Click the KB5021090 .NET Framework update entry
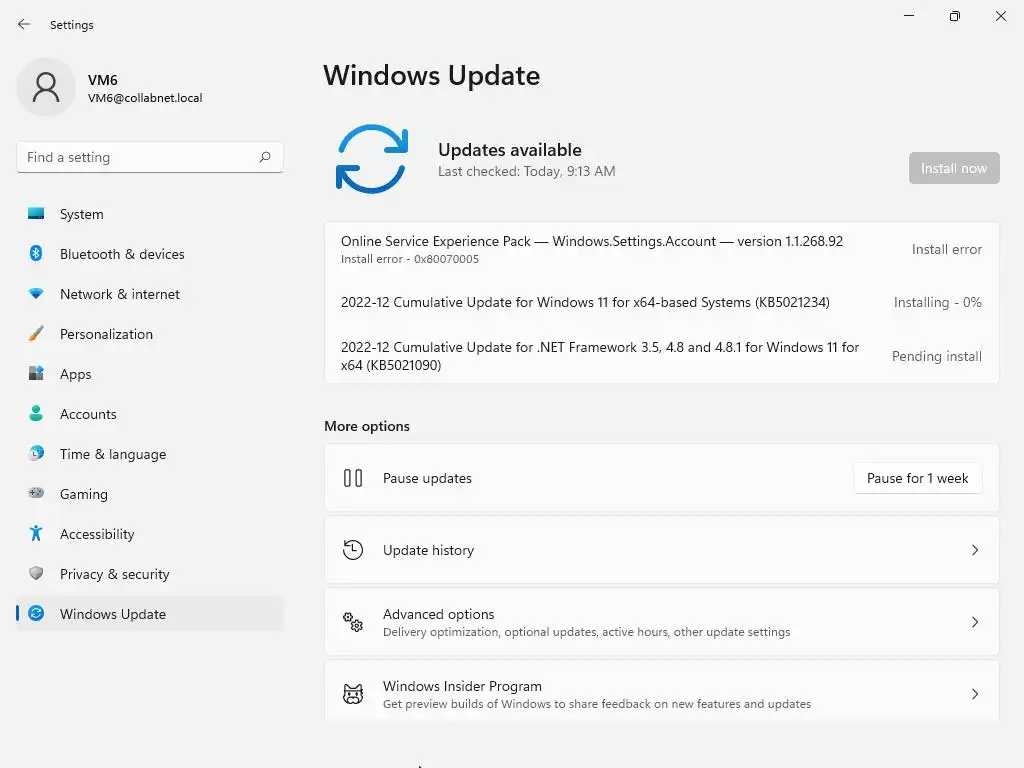Image resolution: width=1024 pixels, height=768 pixels. [x=600, y=356]
